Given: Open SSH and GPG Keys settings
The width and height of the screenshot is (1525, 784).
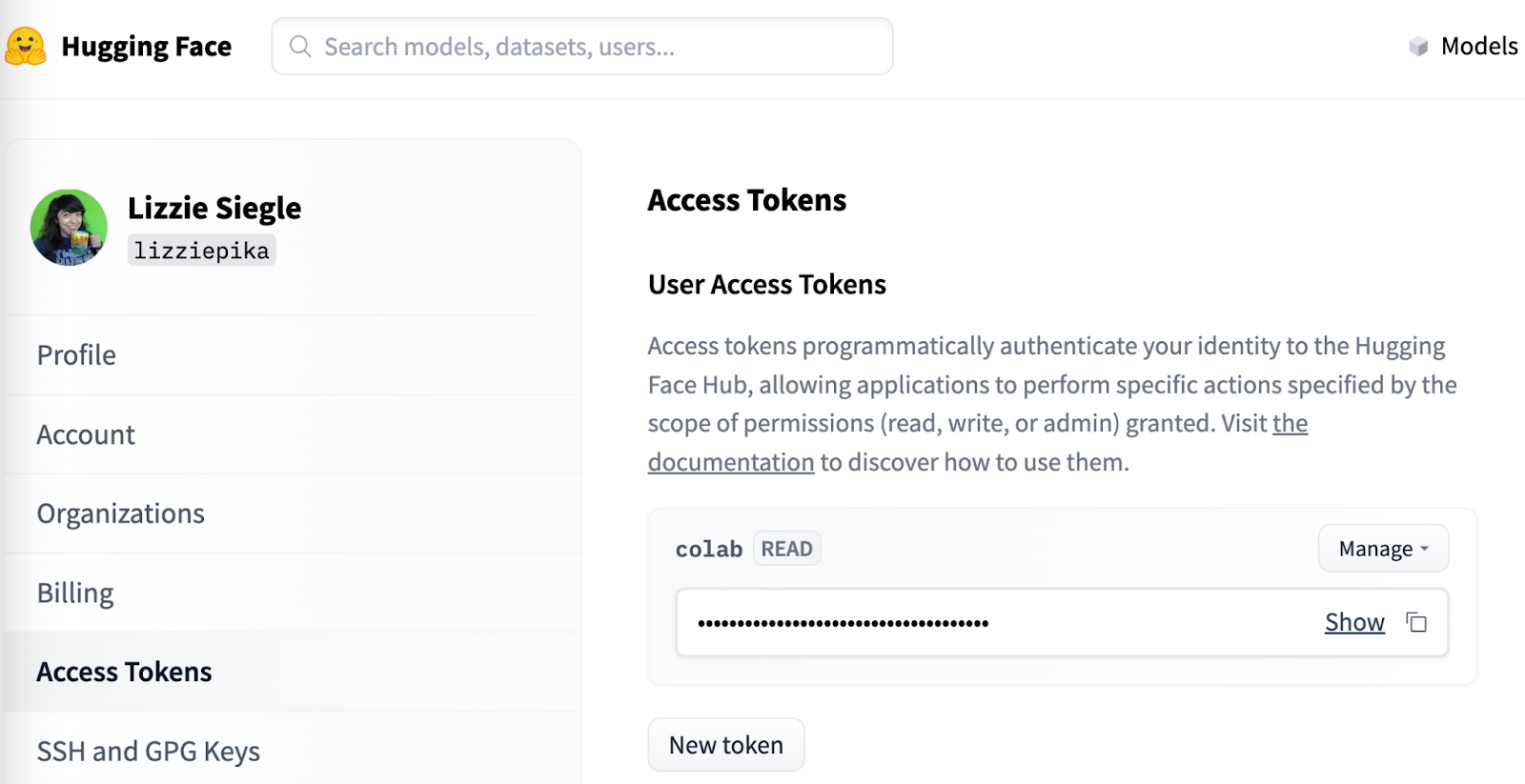Looking at the screenshot, I should [293, 751].
